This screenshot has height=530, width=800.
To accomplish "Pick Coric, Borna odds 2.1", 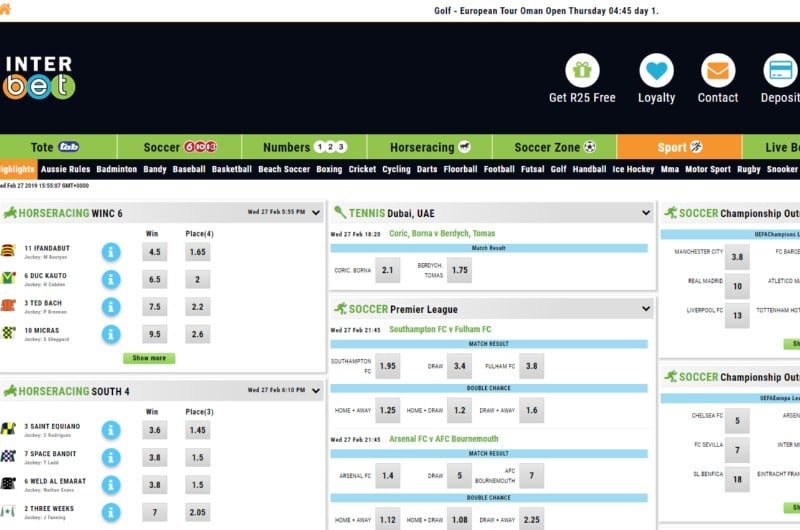I will point(388,270).
